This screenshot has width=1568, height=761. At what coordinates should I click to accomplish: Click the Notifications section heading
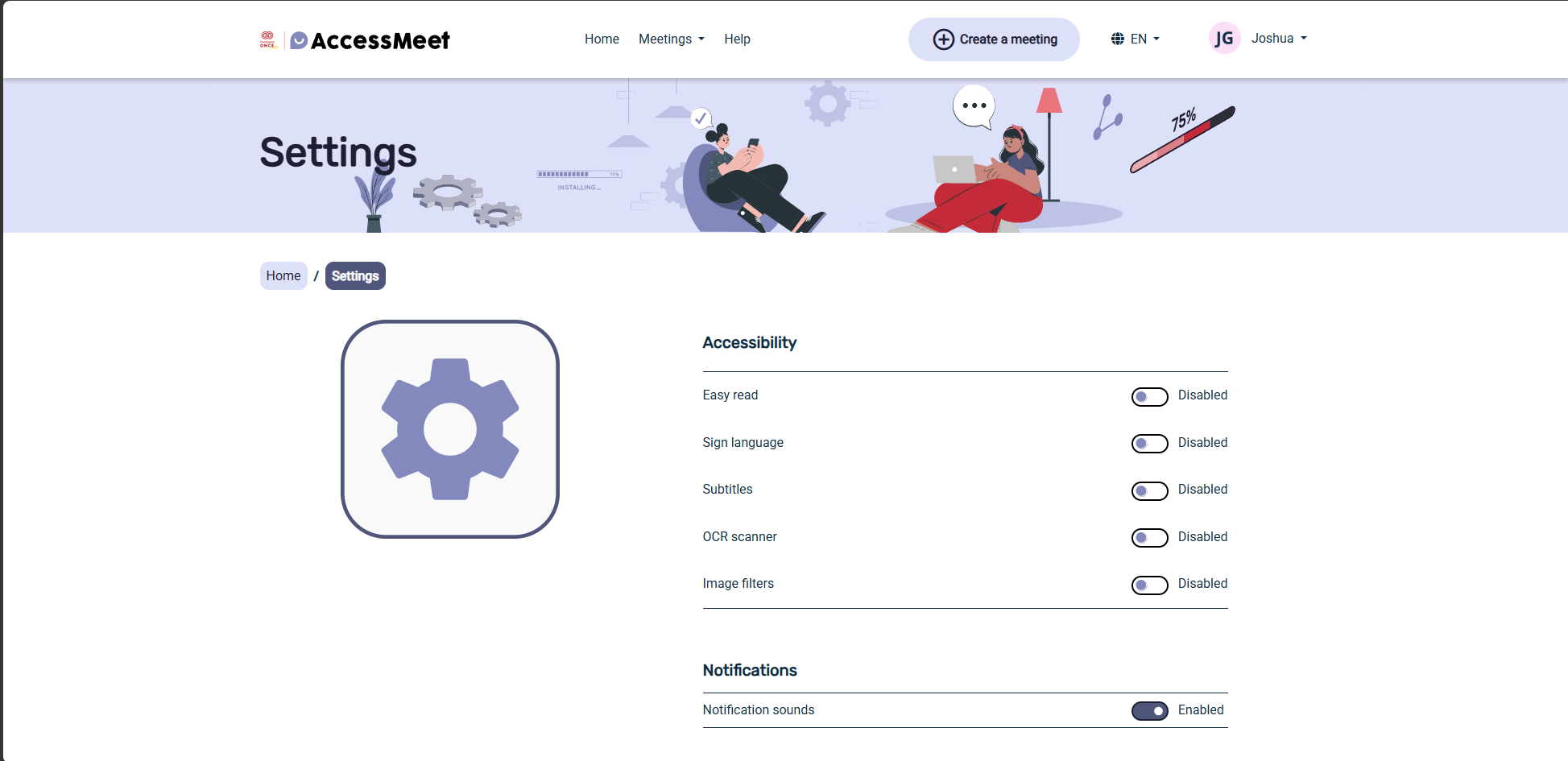point(750,670)
